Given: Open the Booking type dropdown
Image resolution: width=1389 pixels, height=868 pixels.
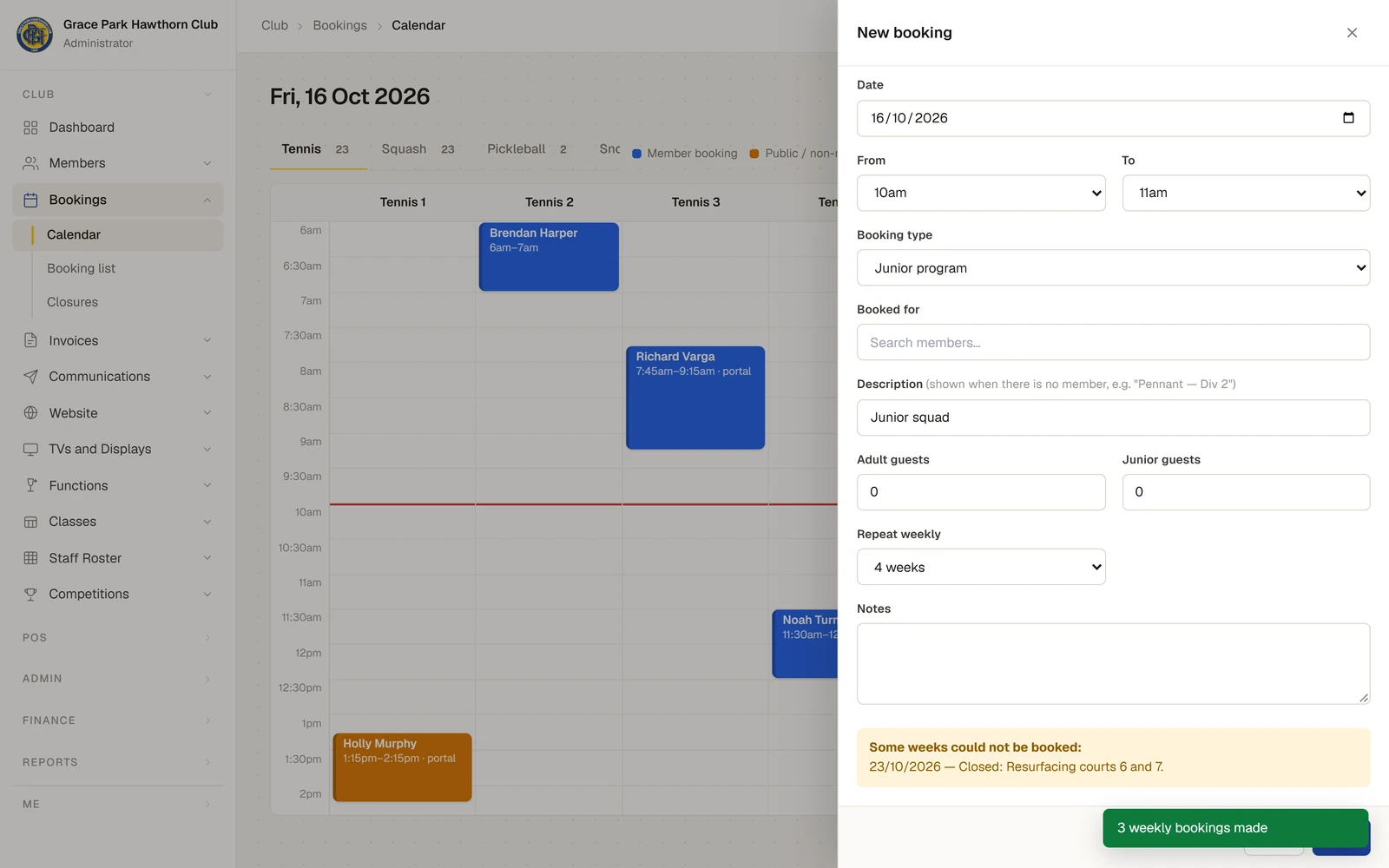Looking at the screenshot, I should tap(1113, 267).
